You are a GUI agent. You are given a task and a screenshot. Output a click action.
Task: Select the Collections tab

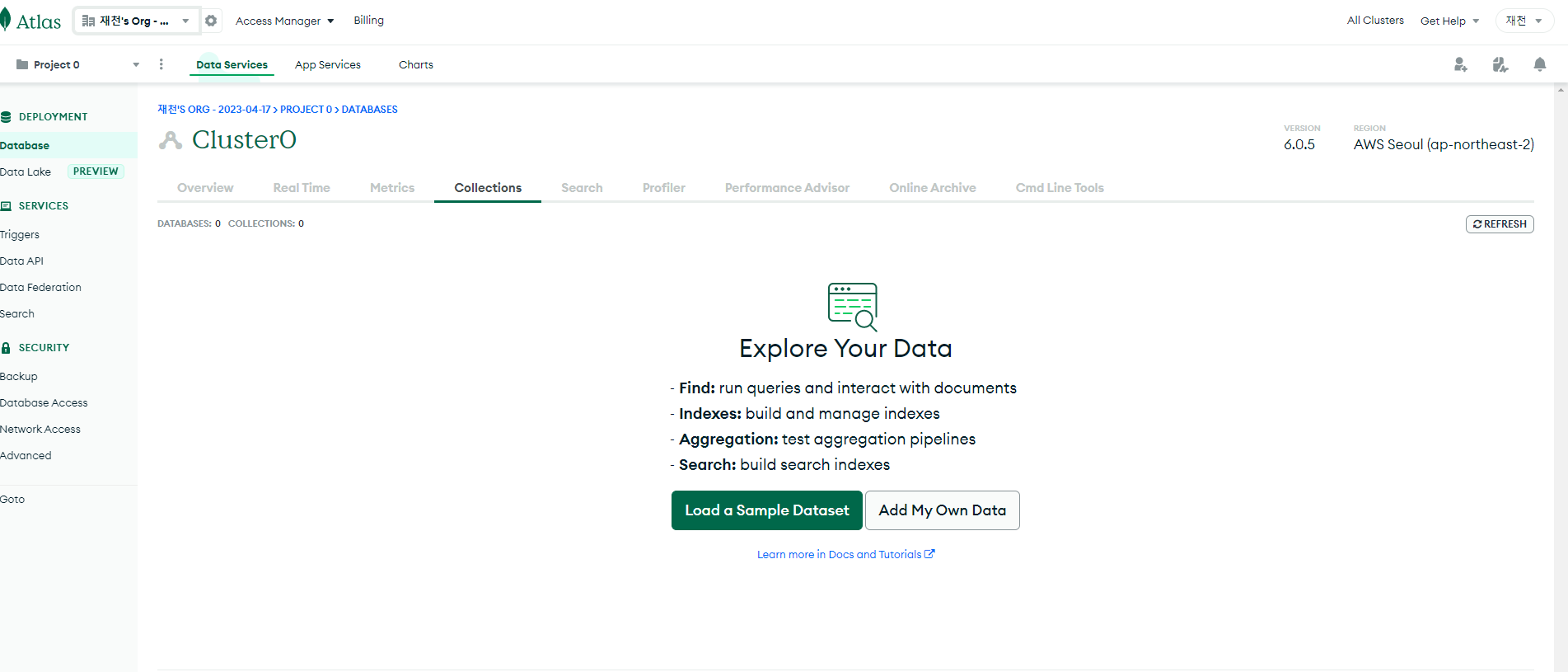(488, 188)
